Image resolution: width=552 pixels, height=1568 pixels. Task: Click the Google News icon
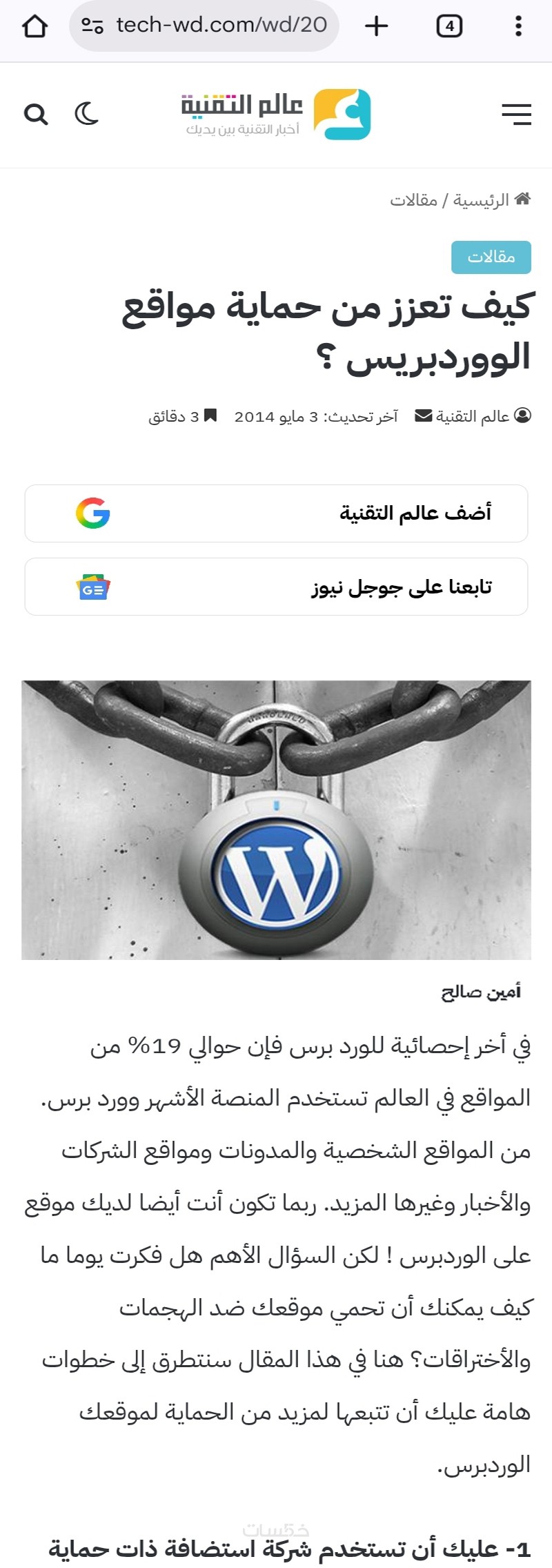(x=93, y=587)
